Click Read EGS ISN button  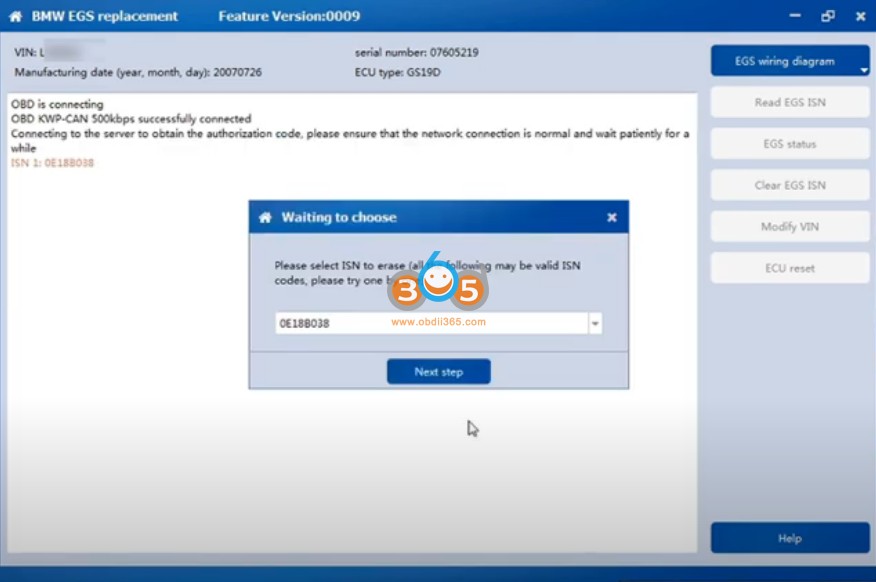click(790, 102)
